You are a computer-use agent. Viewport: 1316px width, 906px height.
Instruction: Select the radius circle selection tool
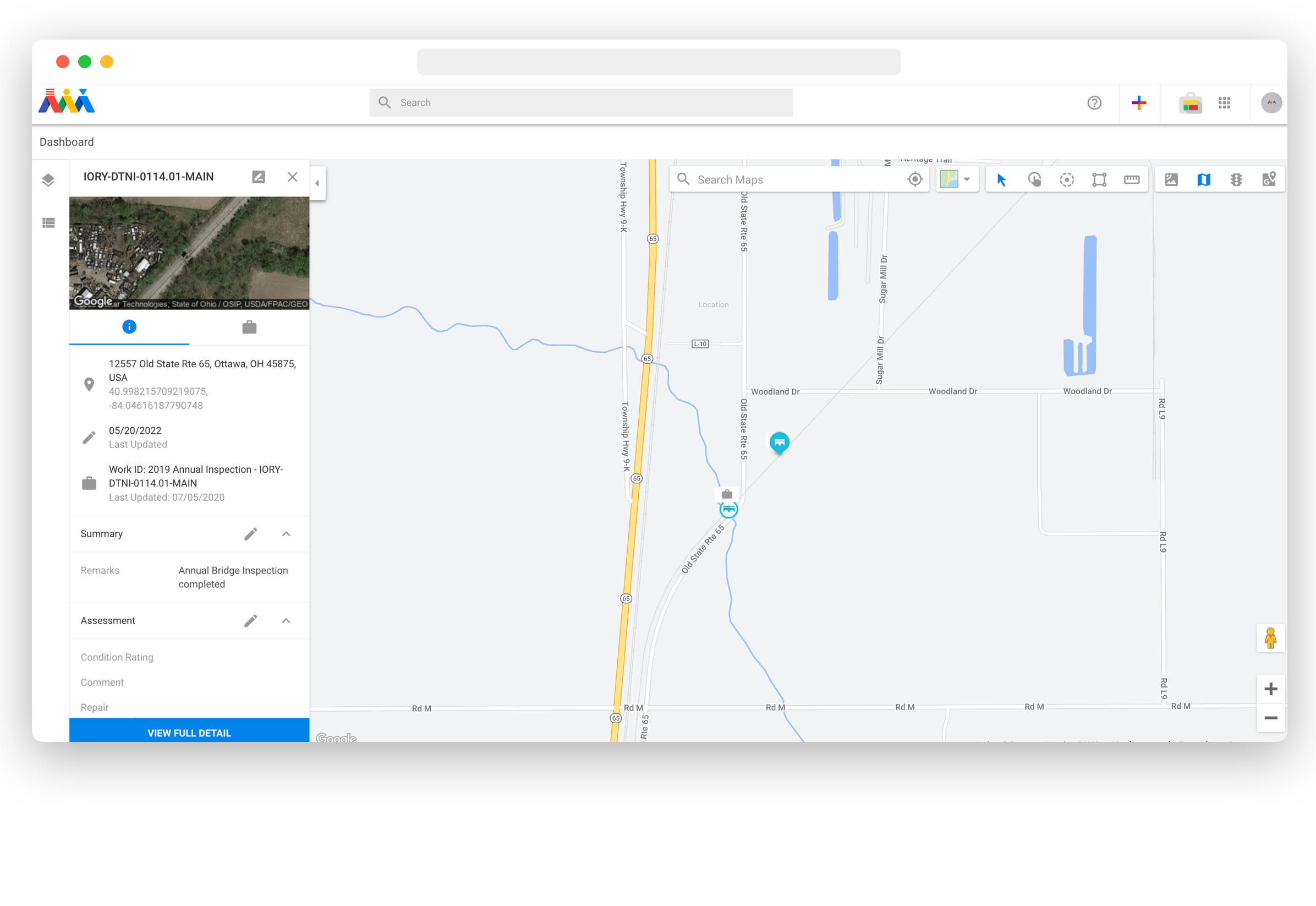click(1067, 180)
